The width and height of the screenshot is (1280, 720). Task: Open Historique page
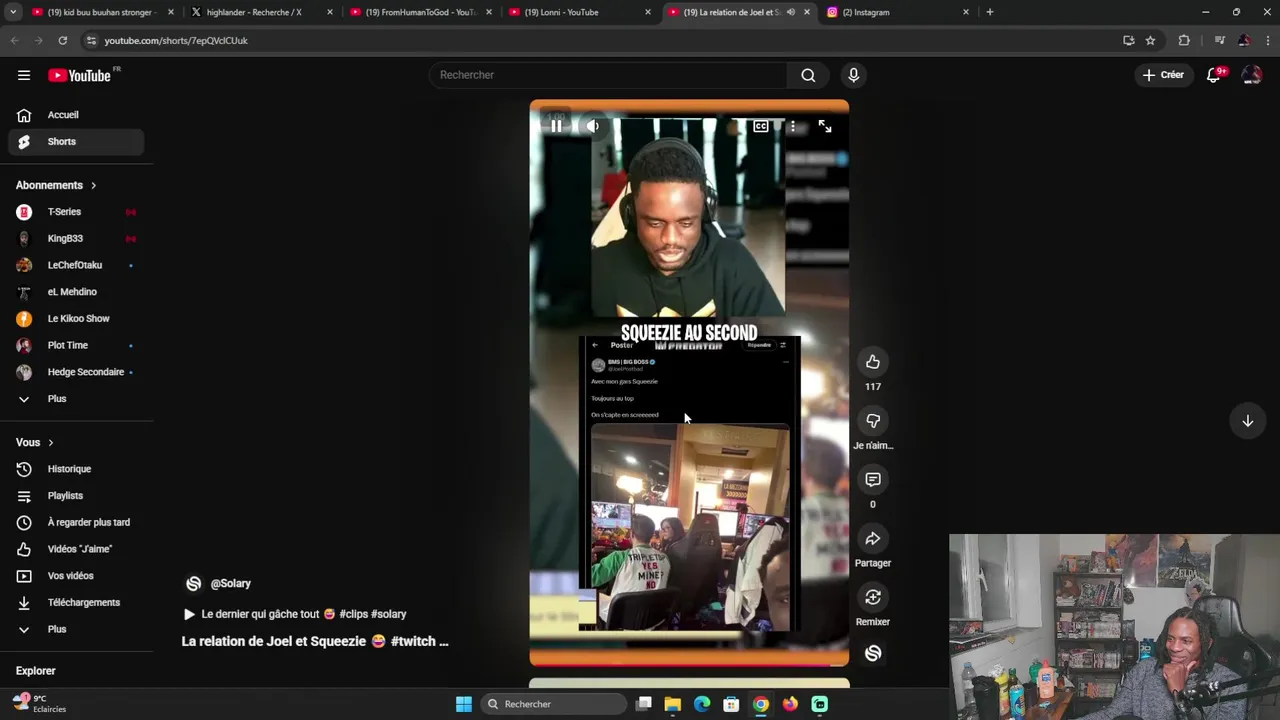point(76,469)
